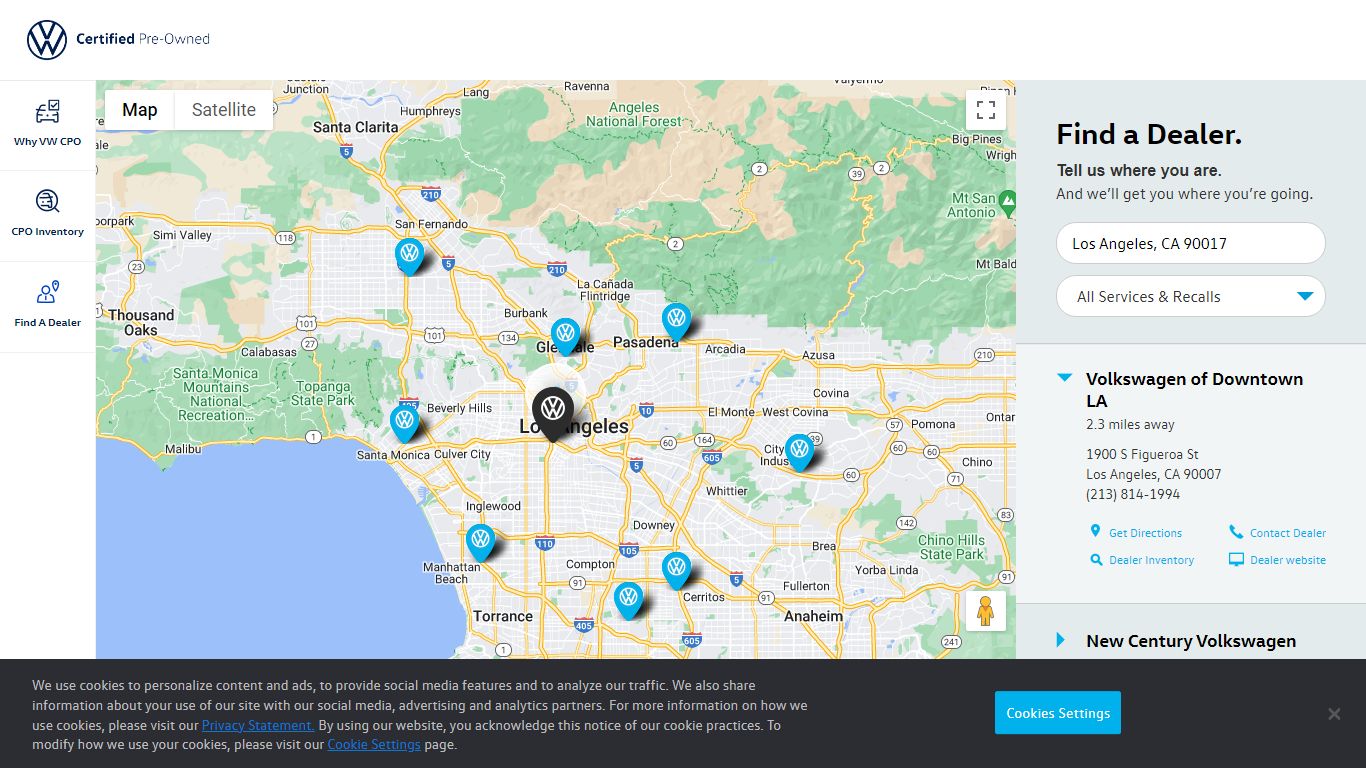Edit the Los Angeles, CA 90017 location field
The image size is (1366, 768).
pos(1190,243)
